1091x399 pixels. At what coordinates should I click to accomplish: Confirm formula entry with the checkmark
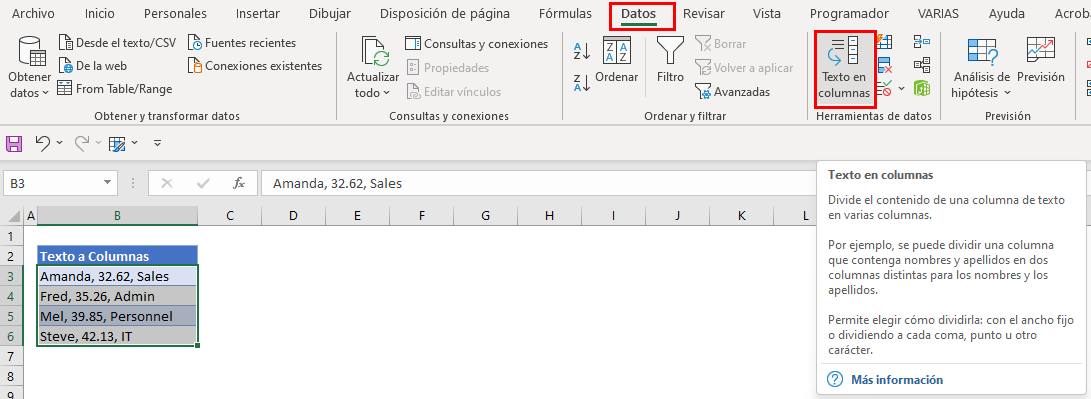pyautogui.click(x=203, y=183)
